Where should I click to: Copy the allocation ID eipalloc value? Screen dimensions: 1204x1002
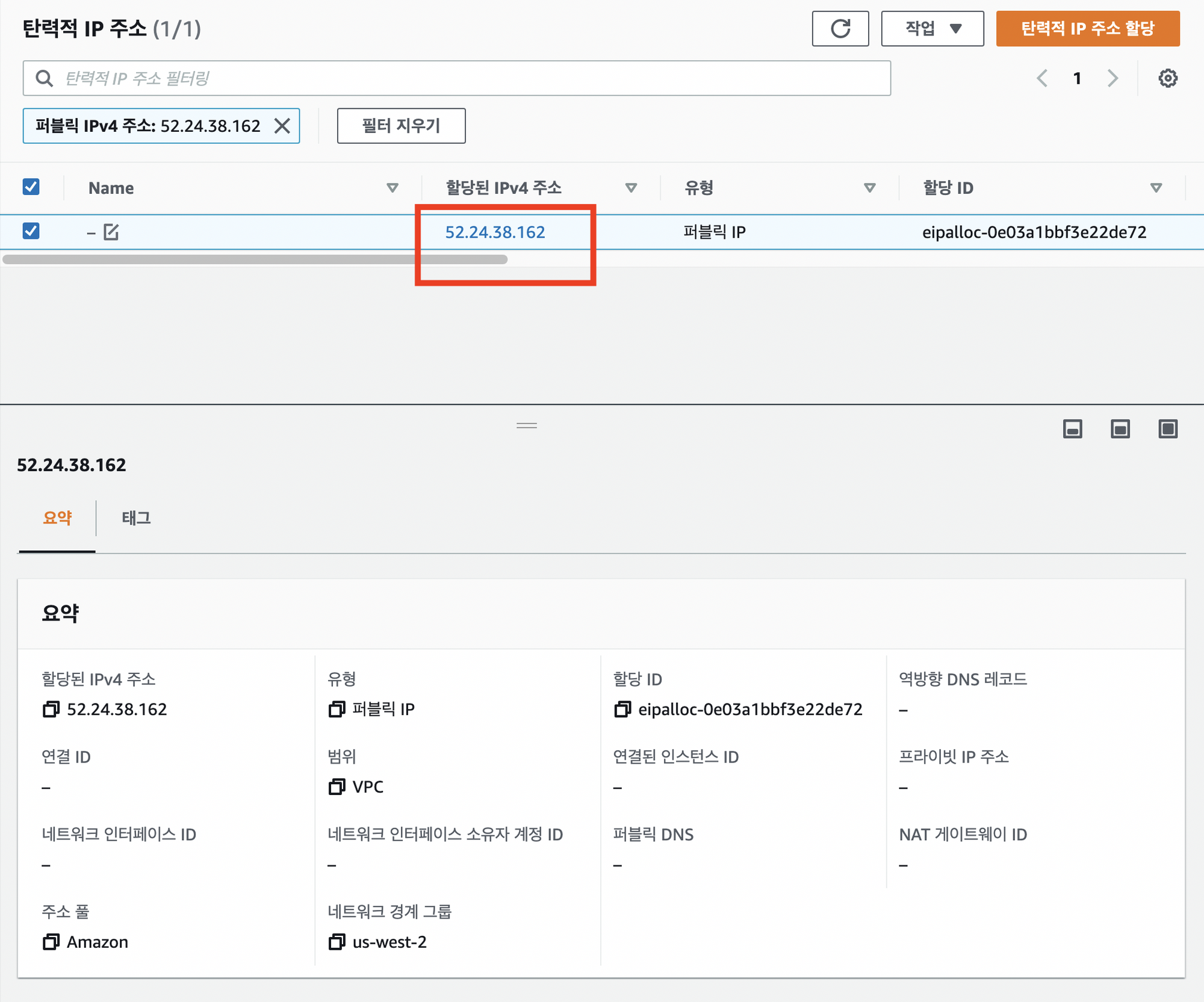pos(622,709)
